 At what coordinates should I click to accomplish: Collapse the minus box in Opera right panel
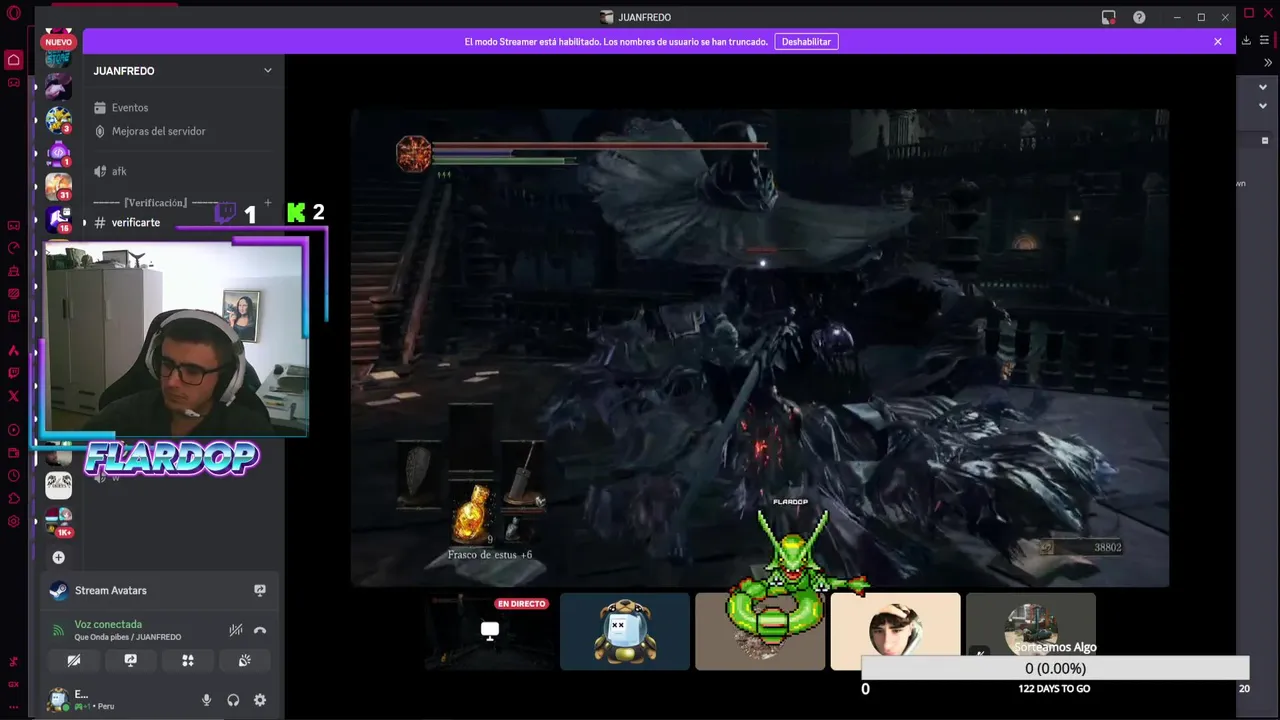tap(1265, 141)
